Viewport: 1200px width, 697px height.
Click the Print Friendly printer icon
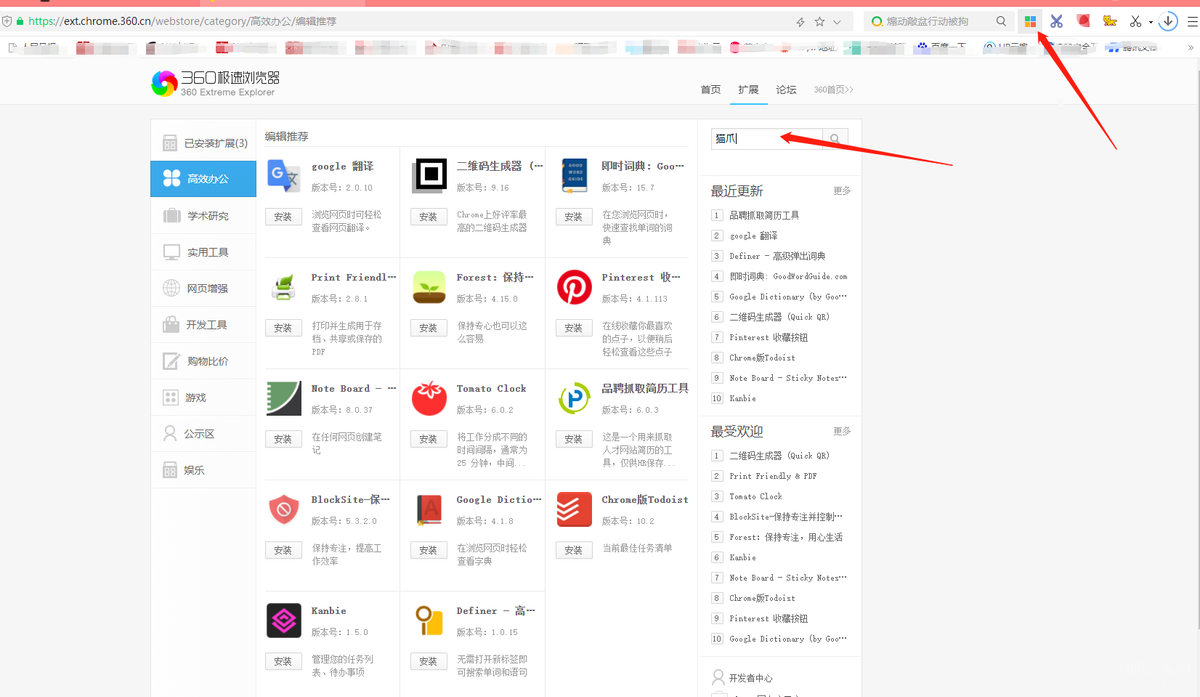click(x=284, y=287)
